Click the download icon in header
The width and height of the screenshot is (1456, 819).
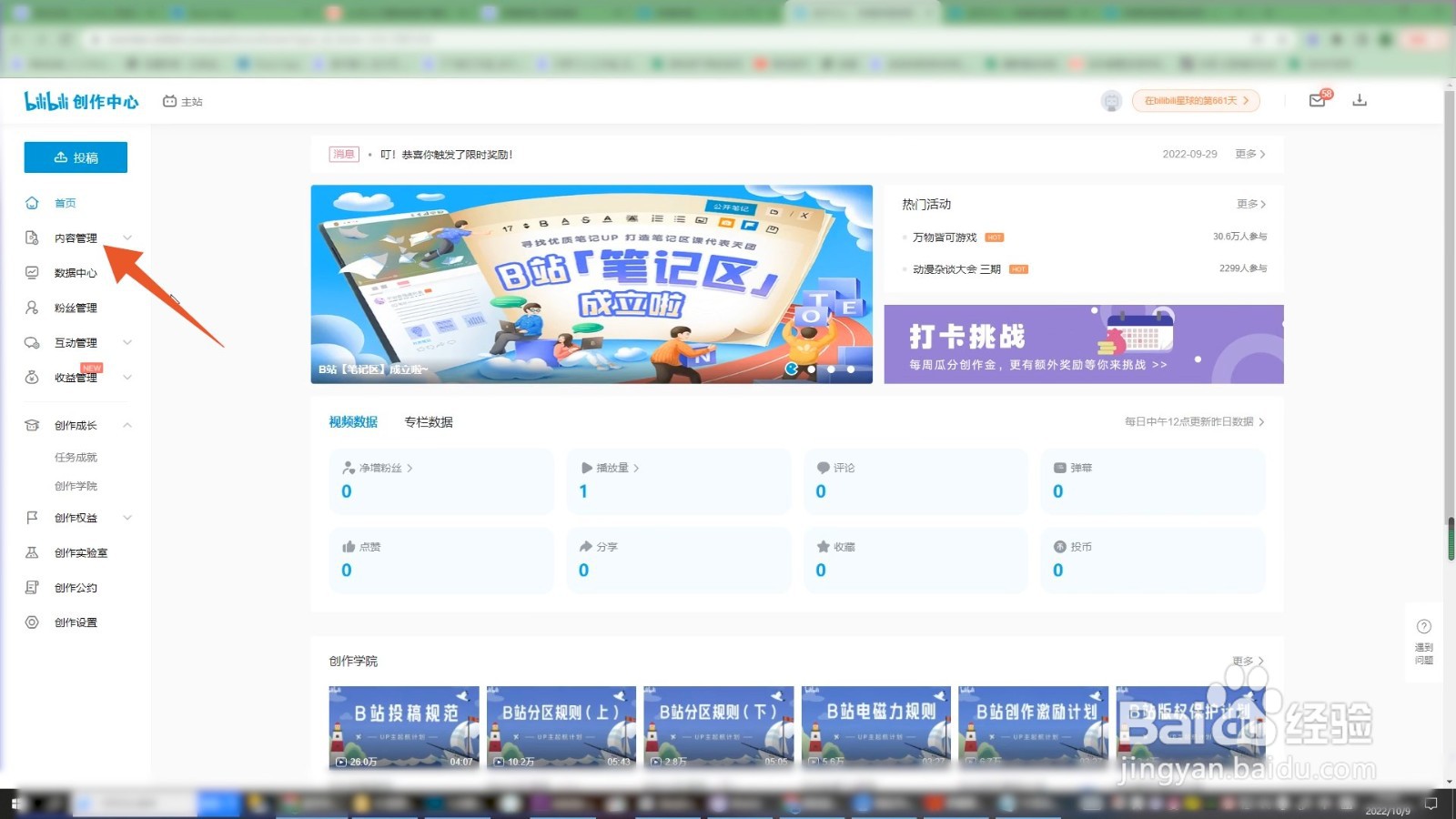coord(1360,100)
